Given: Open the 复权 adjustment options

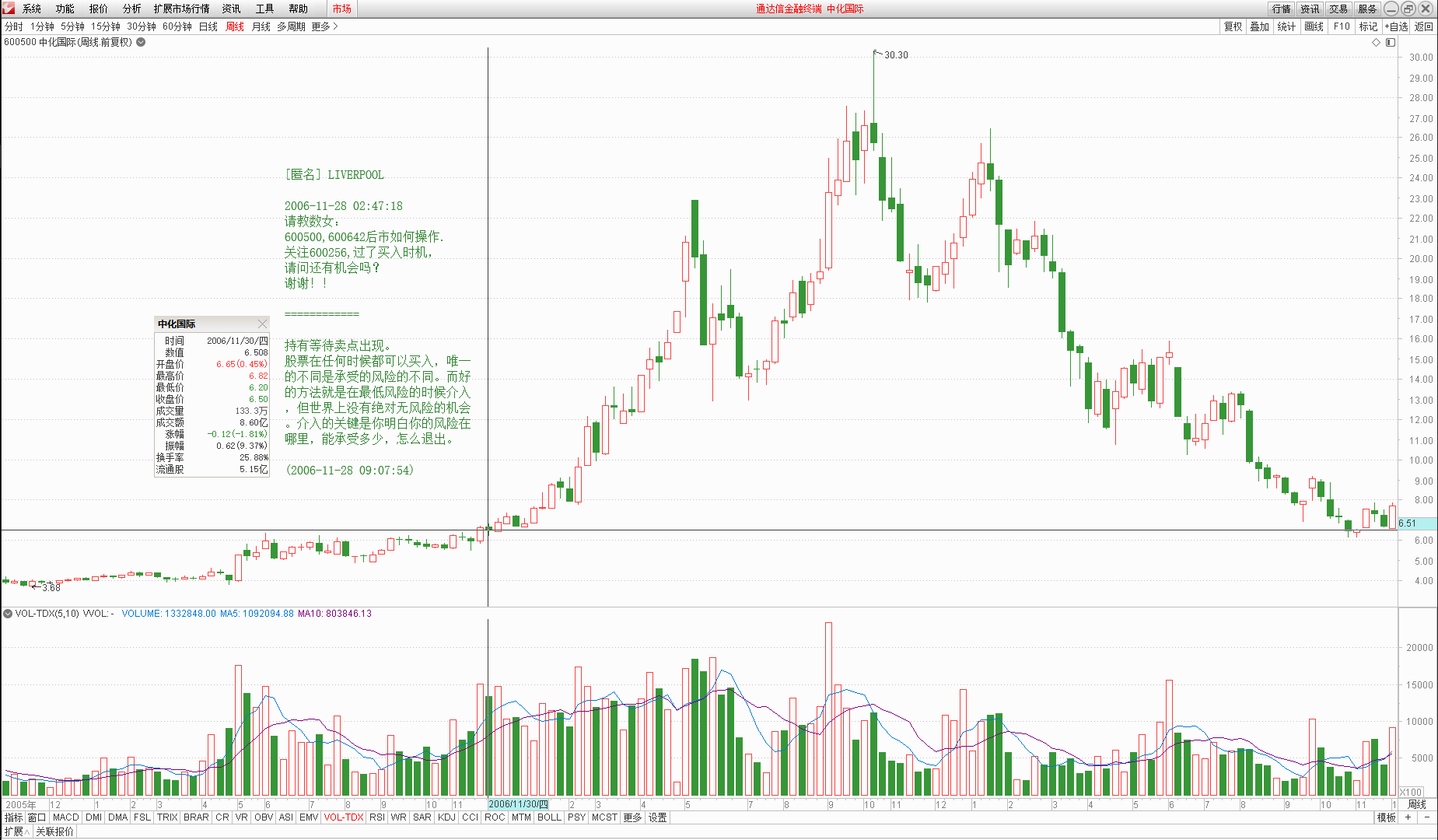Looking at the screenshot, I should click(x=1233, y=26).
